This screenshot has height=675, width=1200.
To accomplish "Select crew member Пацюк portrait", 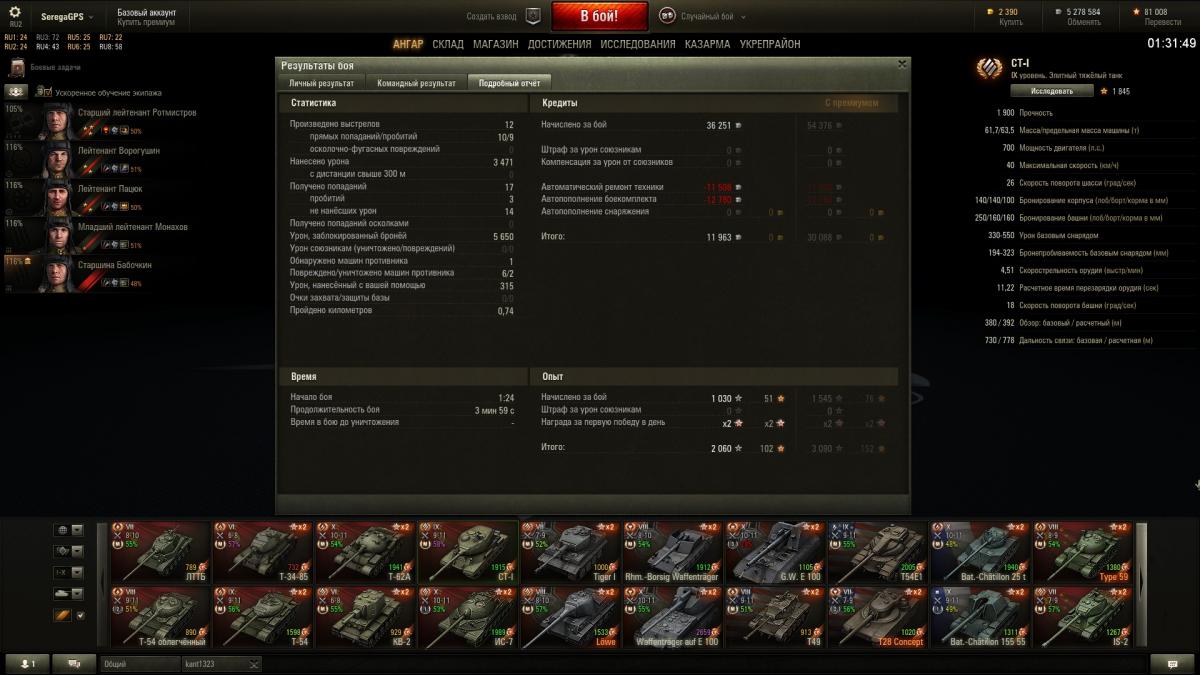I will [56, 196].
